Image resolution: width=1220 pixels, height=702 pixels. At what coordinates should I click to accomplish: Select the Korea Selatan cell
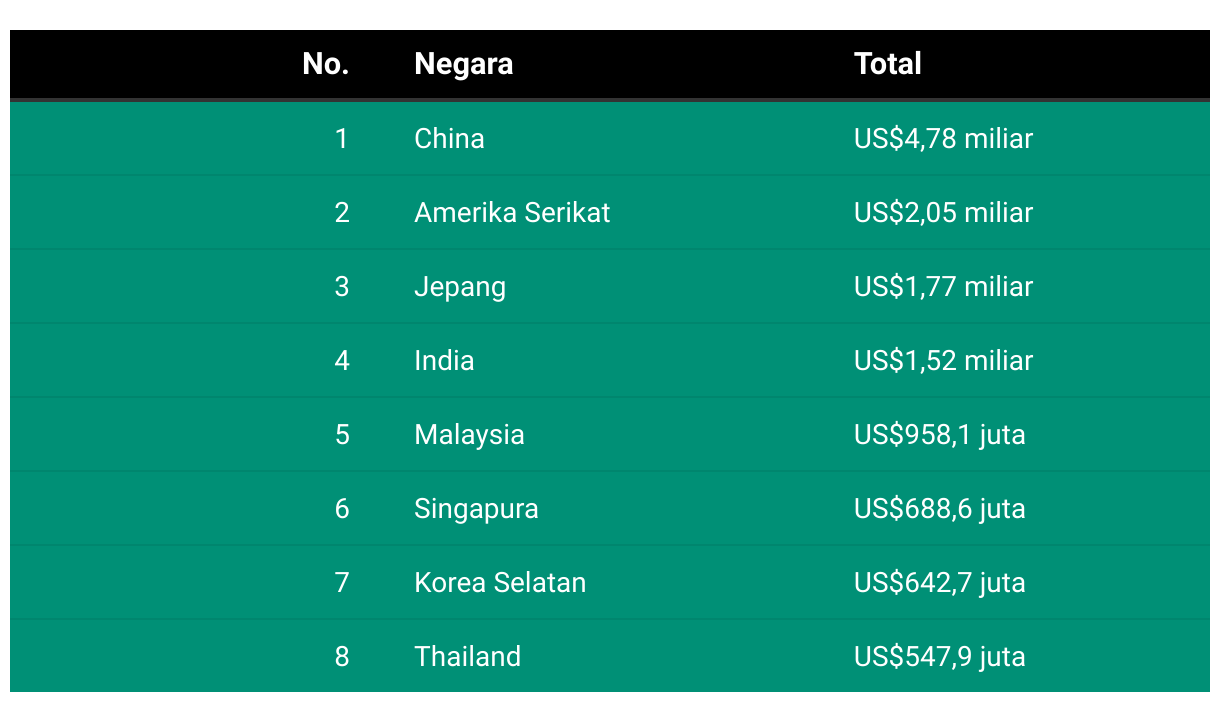point(500,582)
